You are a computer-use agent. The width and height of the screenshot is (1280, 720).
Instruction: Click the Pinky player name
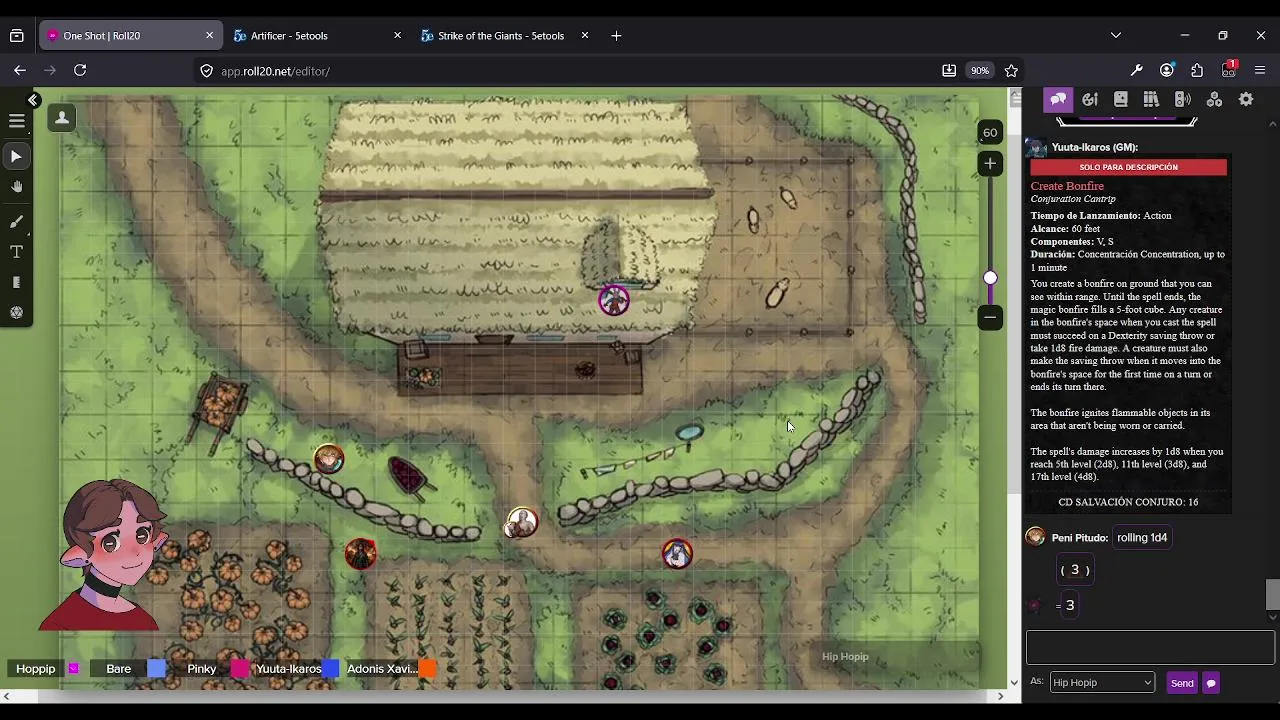[x=201, y=669]
